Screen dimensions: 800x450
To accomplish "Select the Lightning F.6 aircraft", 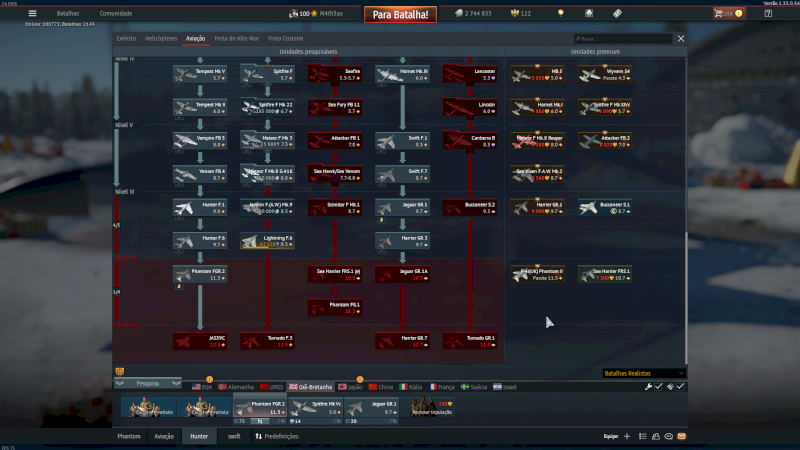I will (268, 240).
